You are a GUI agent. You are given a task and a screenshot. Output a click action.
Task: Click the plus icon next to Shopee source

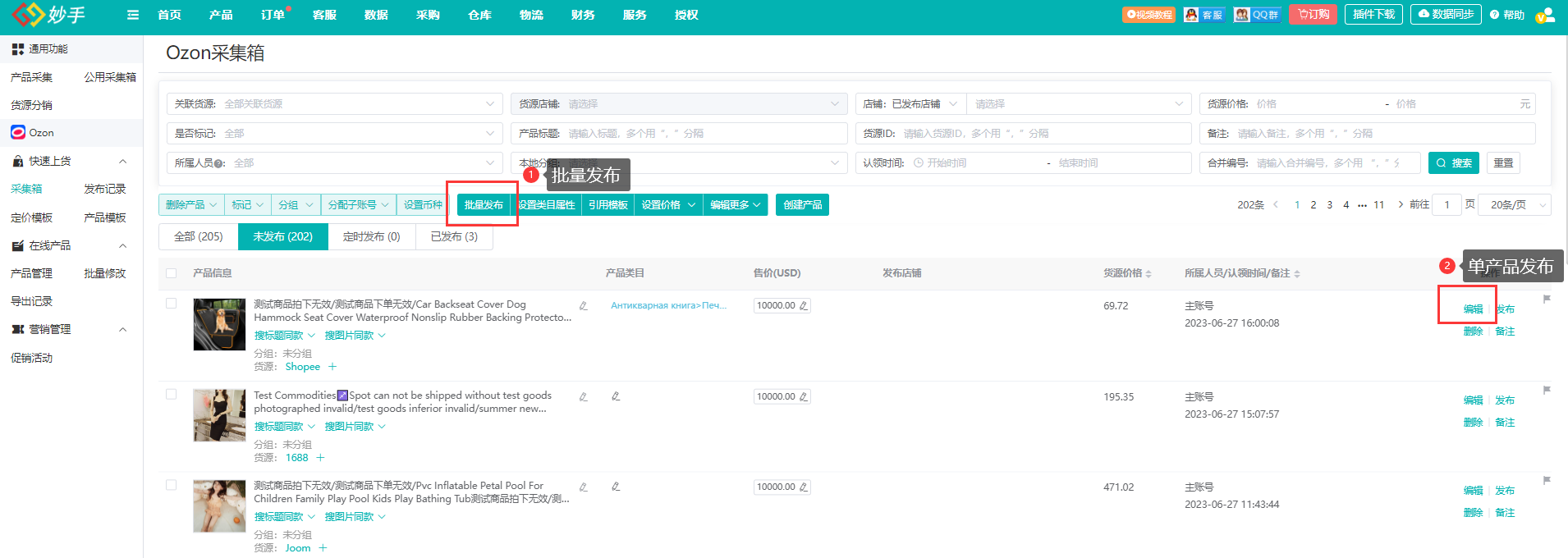[332, 367]
